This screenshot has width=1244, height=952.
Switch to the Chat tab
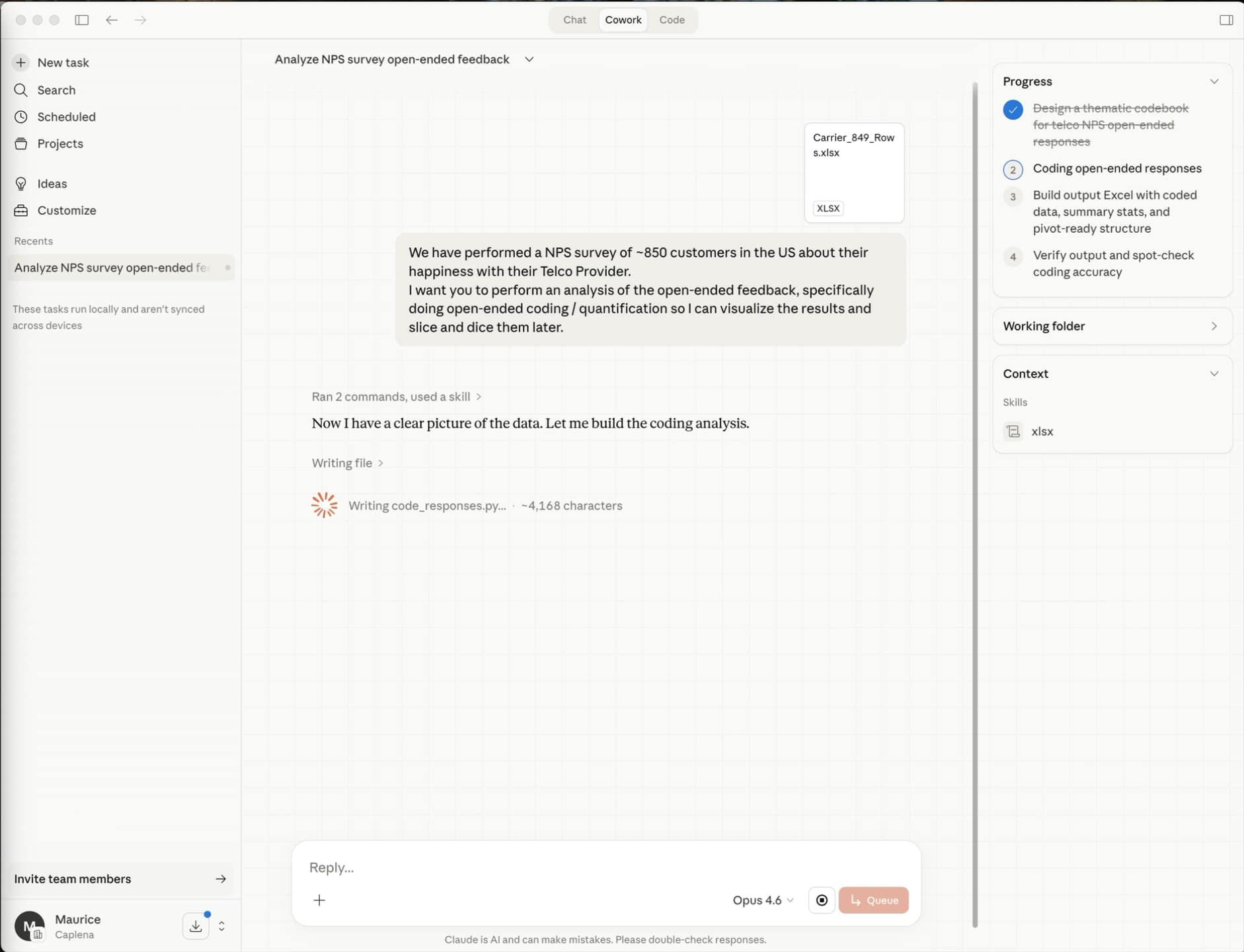[x=574, y=20]
